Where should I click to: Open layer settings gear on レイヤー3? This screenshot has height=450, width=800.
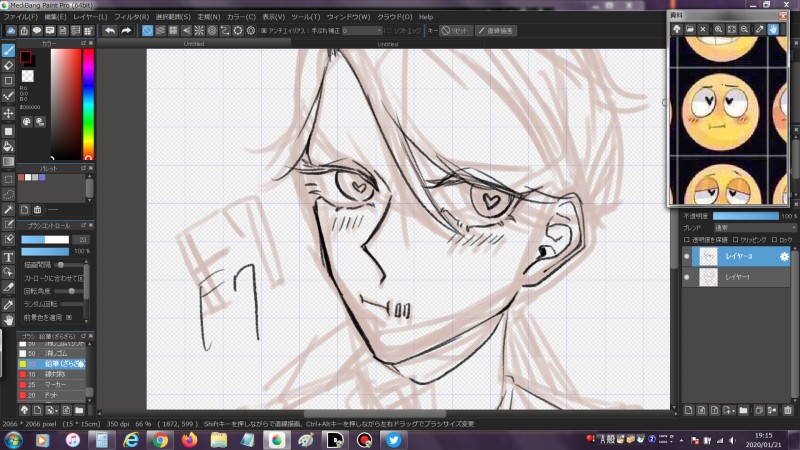coord(784,257)
